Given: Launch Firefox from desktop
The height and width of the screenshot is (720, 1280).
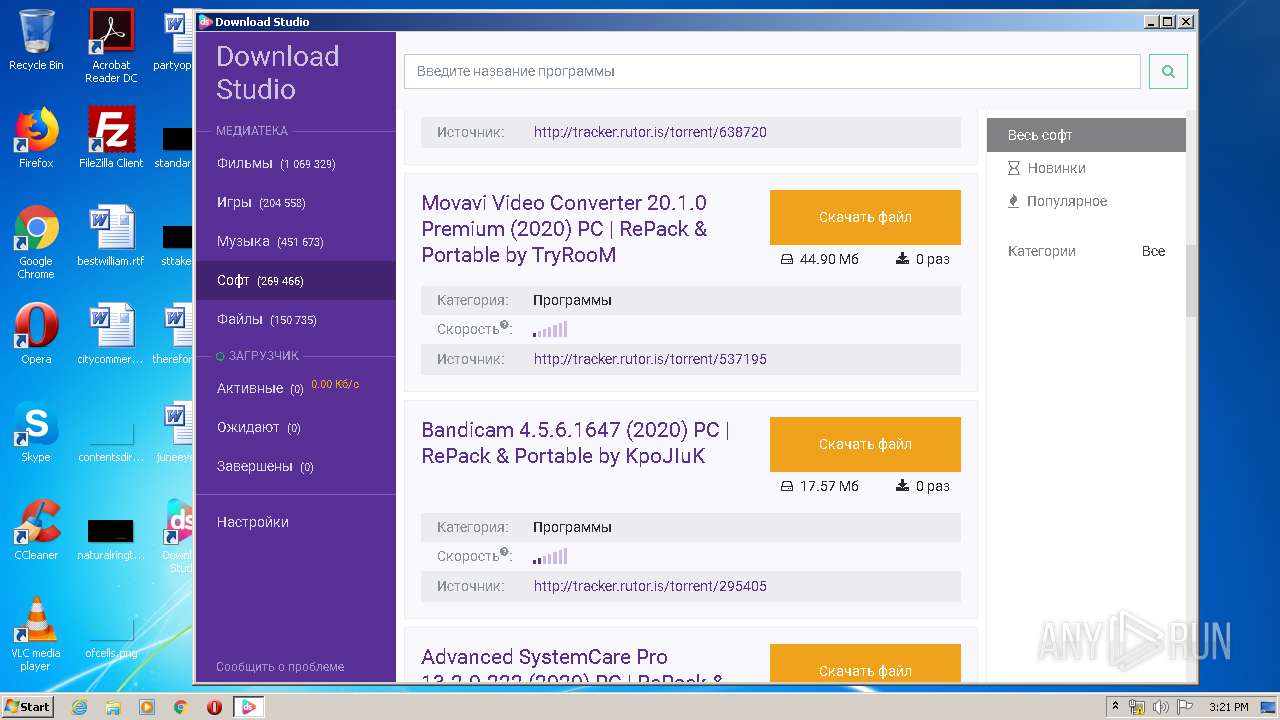Looking at the screenshot, I should [36, 138].
